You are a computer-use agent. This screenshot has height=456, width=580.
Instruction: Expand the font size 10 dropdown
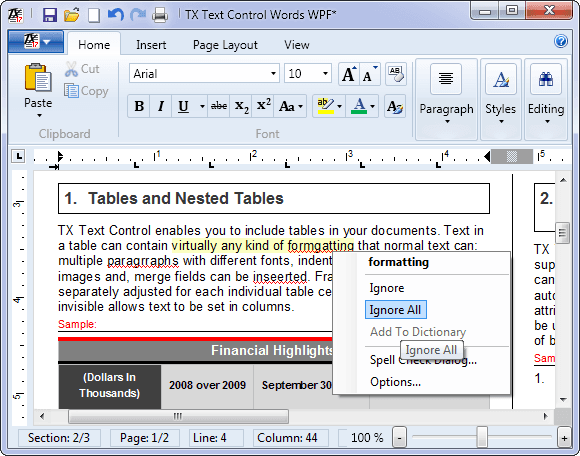coord(325,74)
